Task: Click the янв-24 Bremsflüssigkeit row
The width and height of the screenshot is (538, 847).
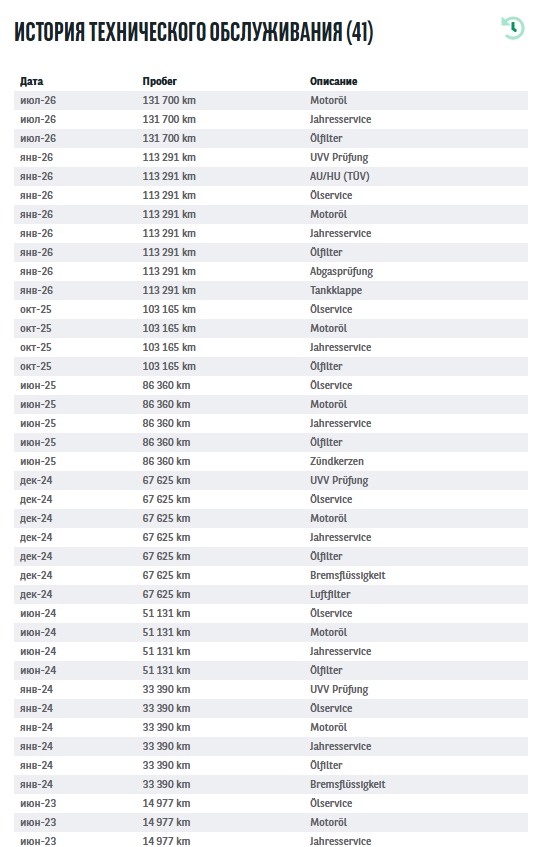Action: [271, 784]
